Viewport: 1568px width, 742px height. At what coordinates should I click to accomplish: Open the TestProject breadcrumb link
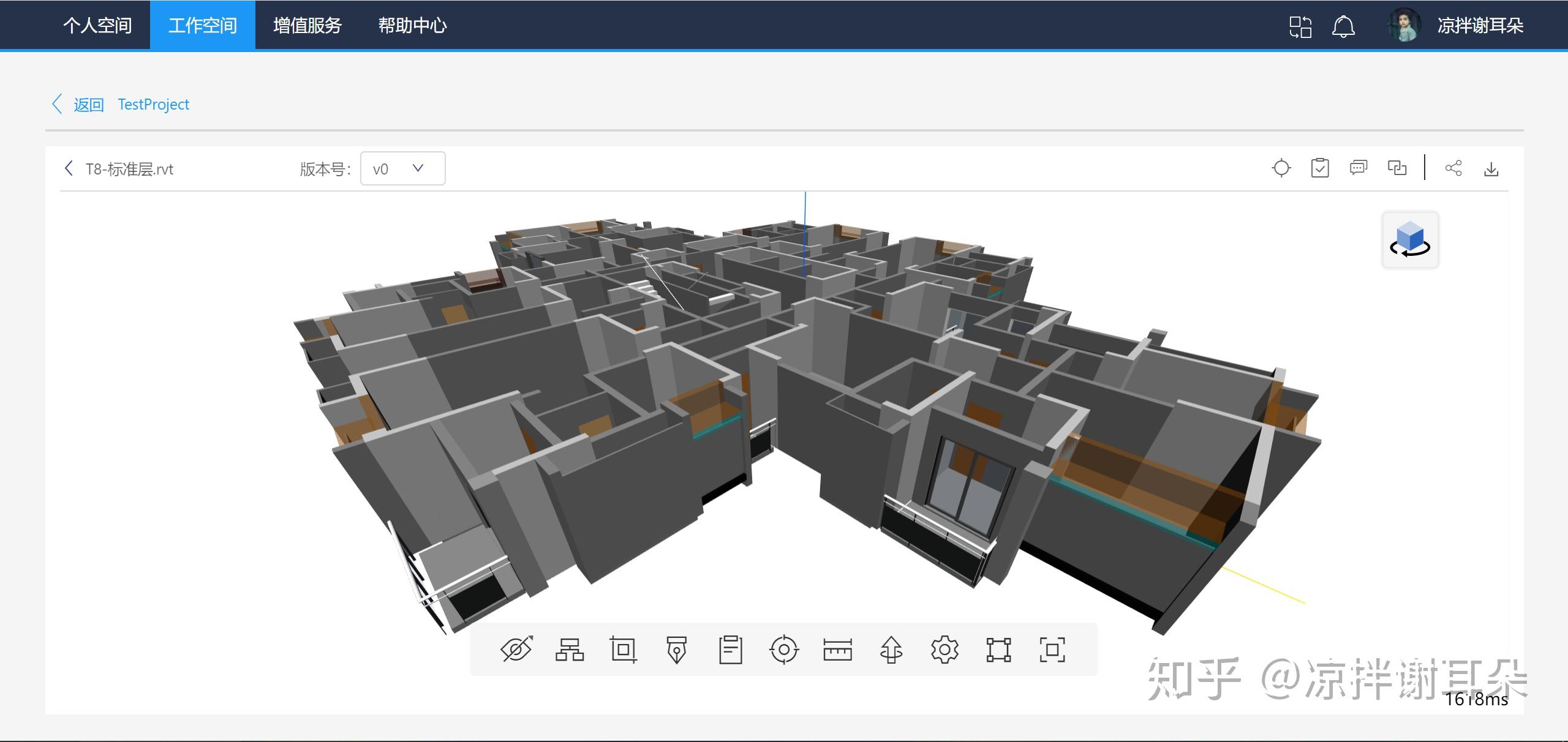tap(153, 104)
